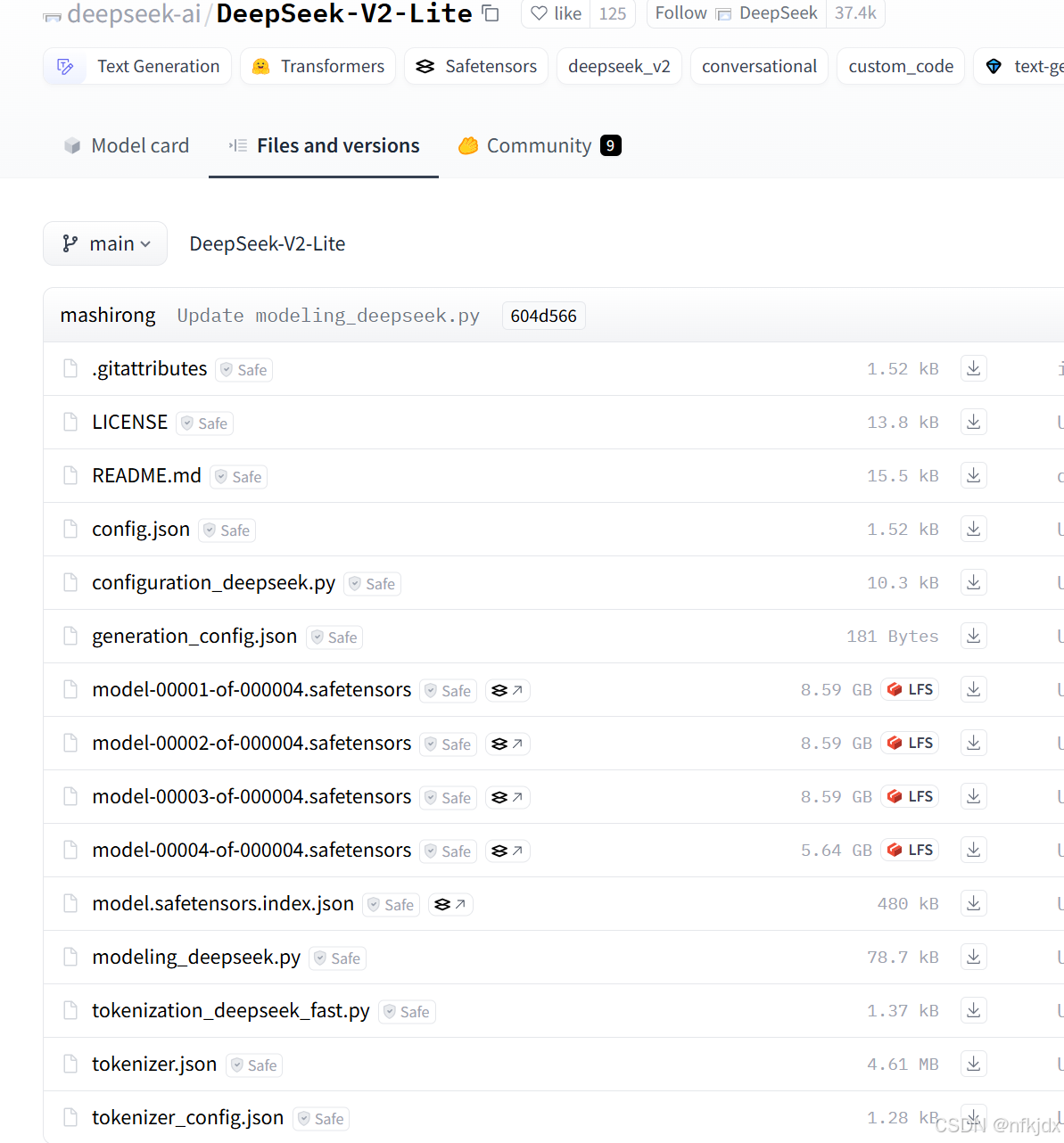Click the Safe badge next to modeling_deepseek.py
The width and height of the screenshot is (1064, 1143).
[x=337, y=958]
